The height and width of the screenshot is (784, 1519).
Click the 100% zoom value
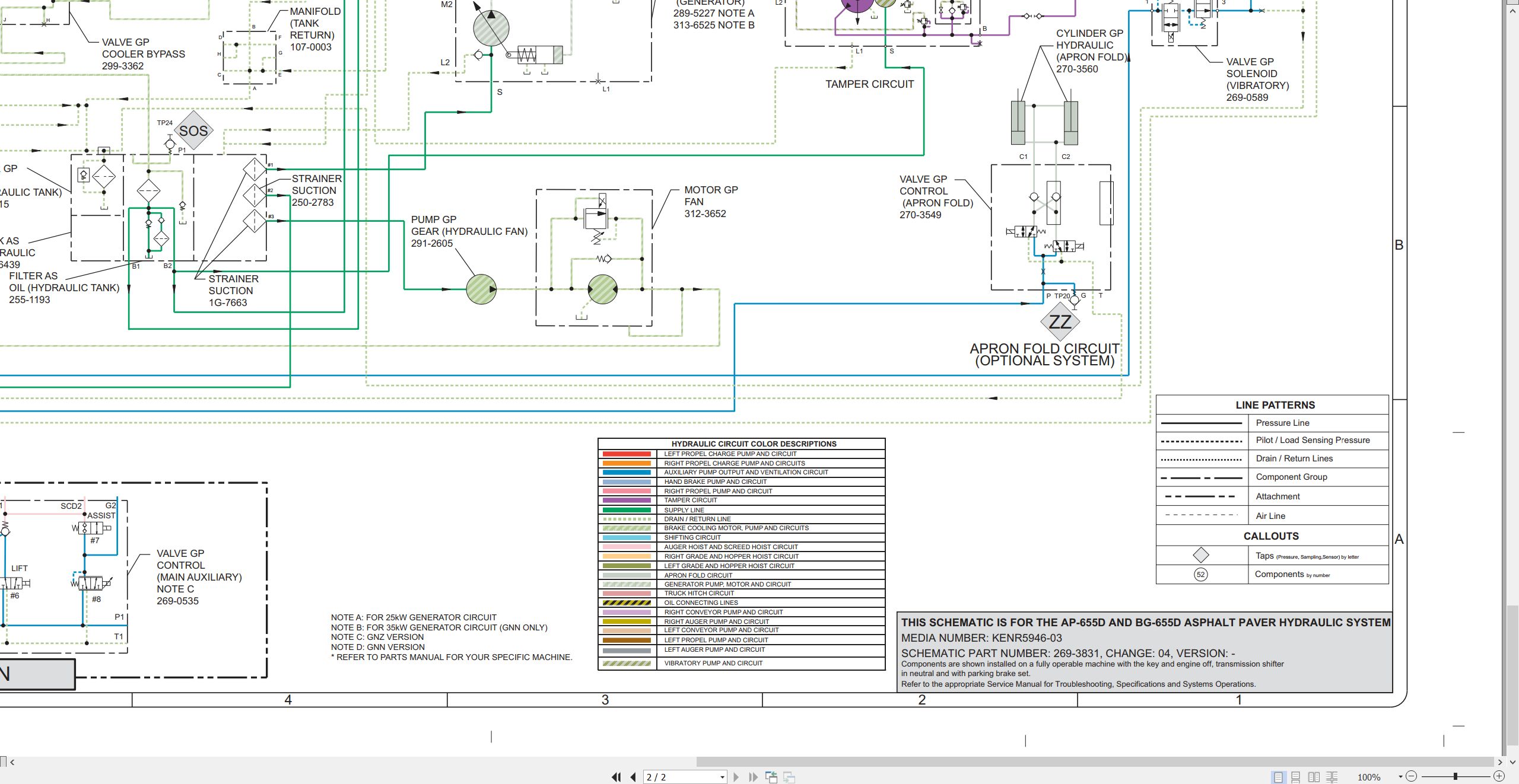tap(1369, 777)
